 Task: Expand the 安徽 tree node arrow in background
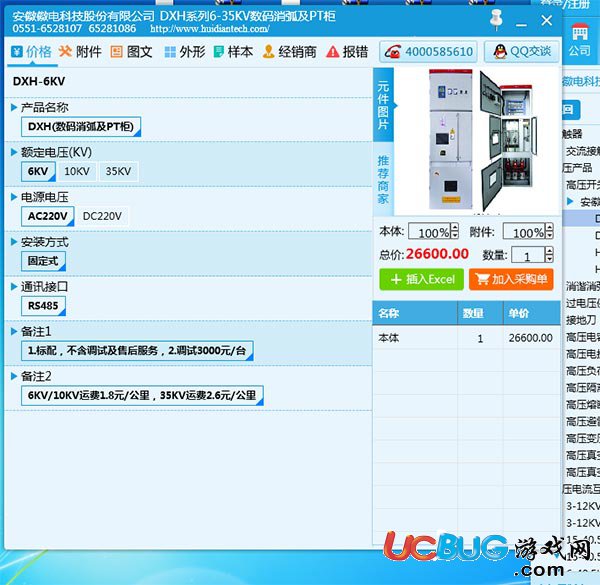[570, 201]
